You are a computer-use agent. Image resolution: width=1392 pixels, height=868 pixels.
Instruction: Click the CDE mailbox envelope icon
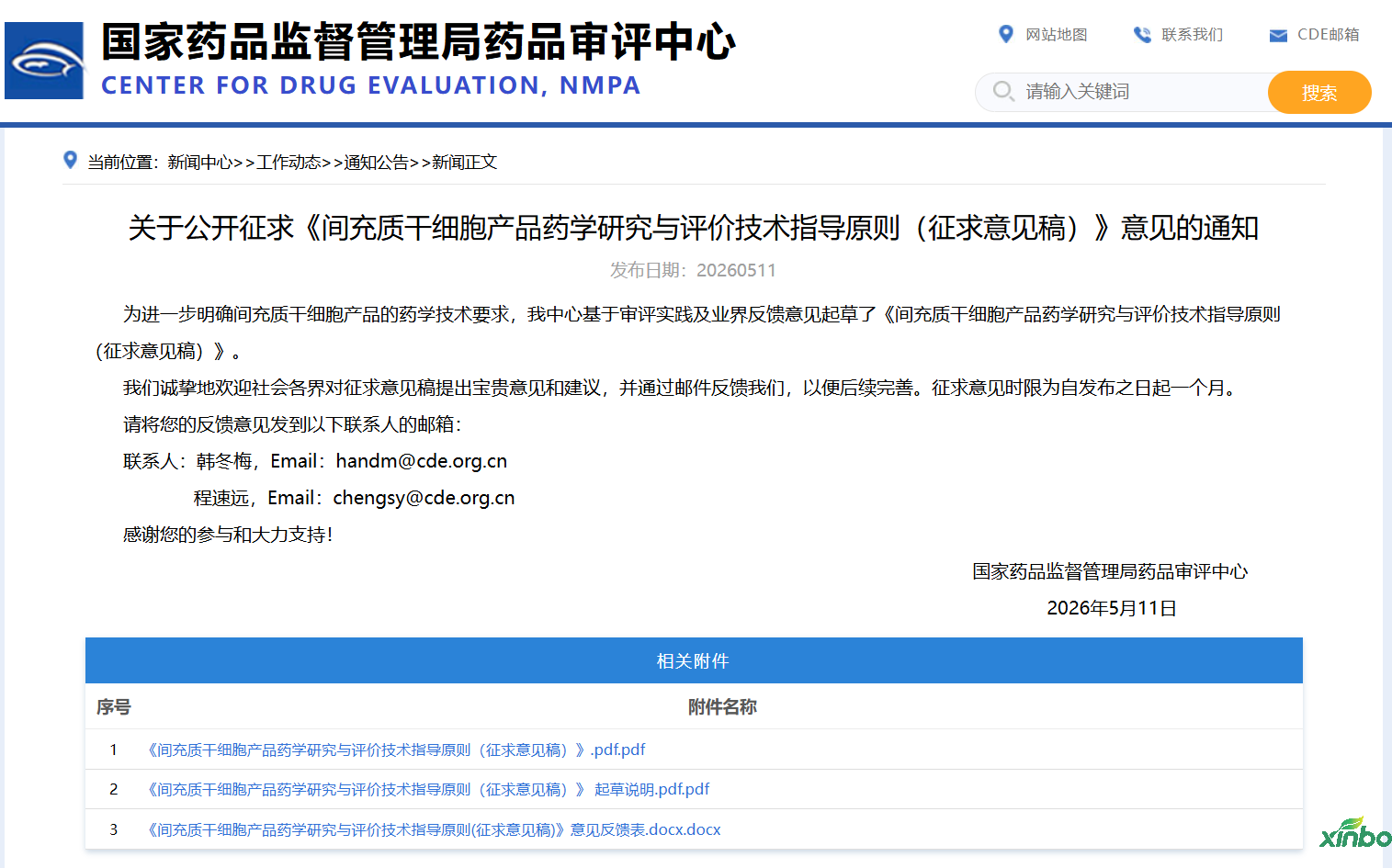[1278, 35]
